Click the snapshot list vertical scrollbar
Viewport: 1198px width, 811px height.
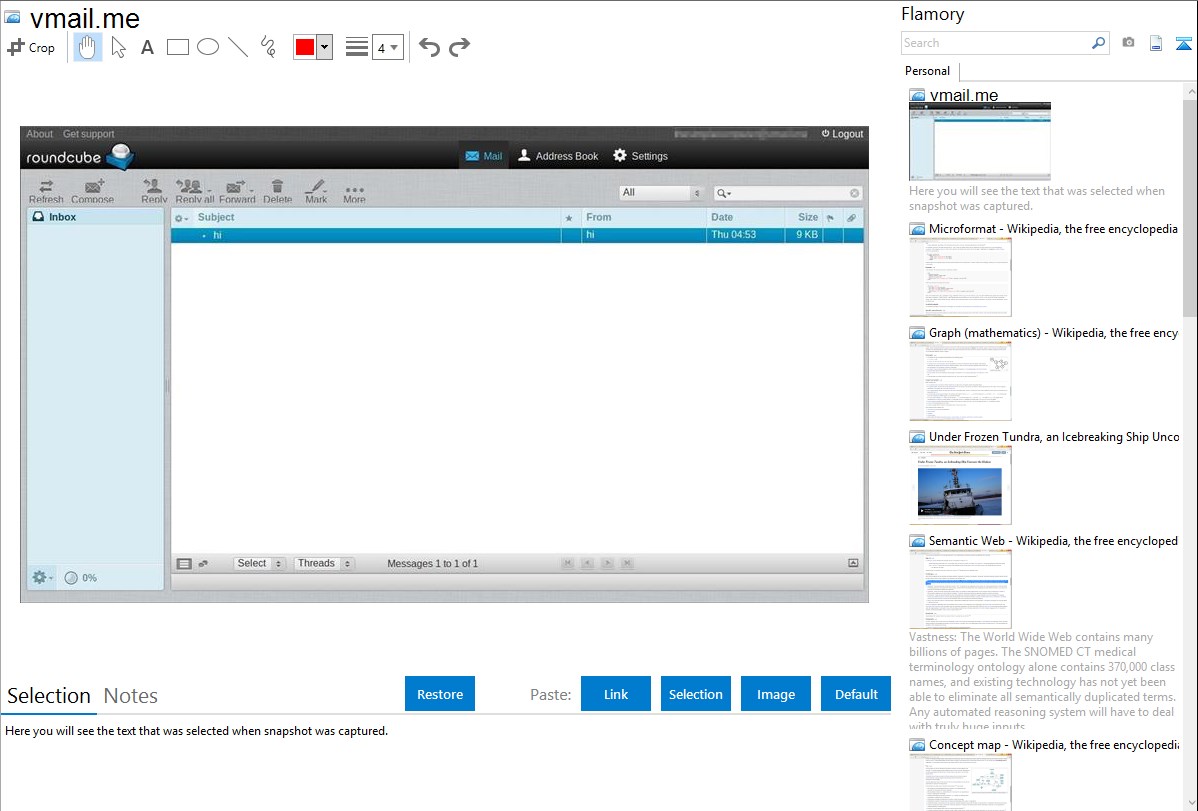pyautogui.click(x=1190, y=207)
